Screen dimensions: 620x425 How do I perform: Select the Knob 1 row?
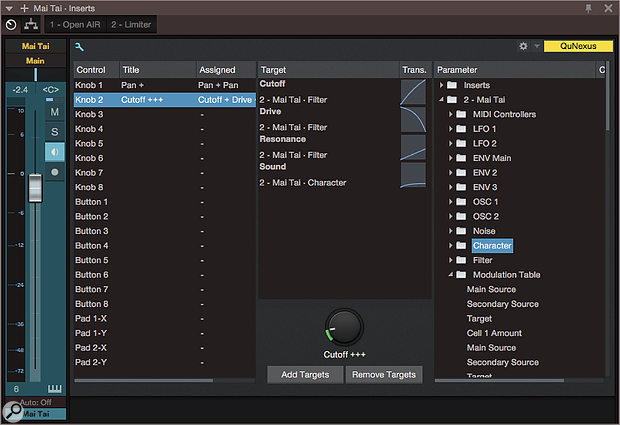(x=164, y=85)
